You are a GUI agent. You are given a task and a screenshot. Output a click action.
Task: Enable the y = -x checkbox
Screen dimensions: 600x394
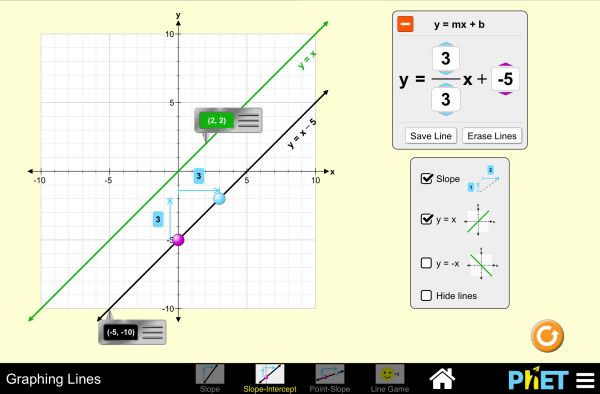click(x=426, y=263)
